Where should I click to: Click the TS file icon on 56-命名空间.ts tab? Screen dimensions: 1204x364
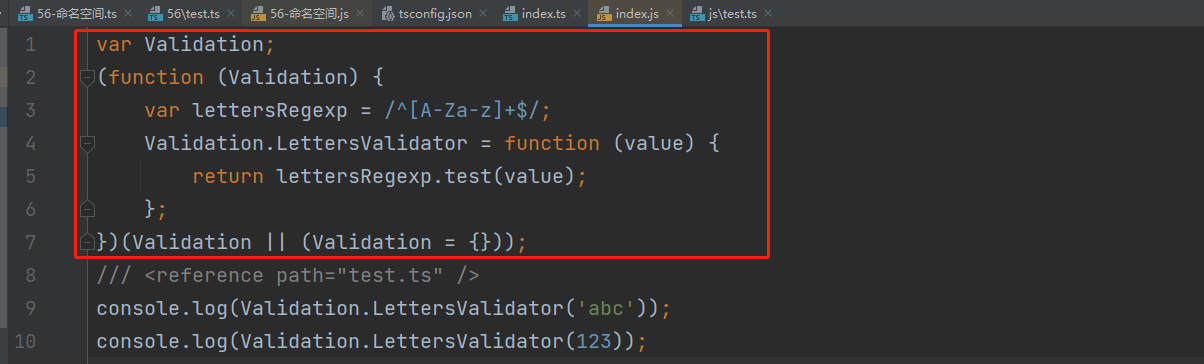pos(24,14)
